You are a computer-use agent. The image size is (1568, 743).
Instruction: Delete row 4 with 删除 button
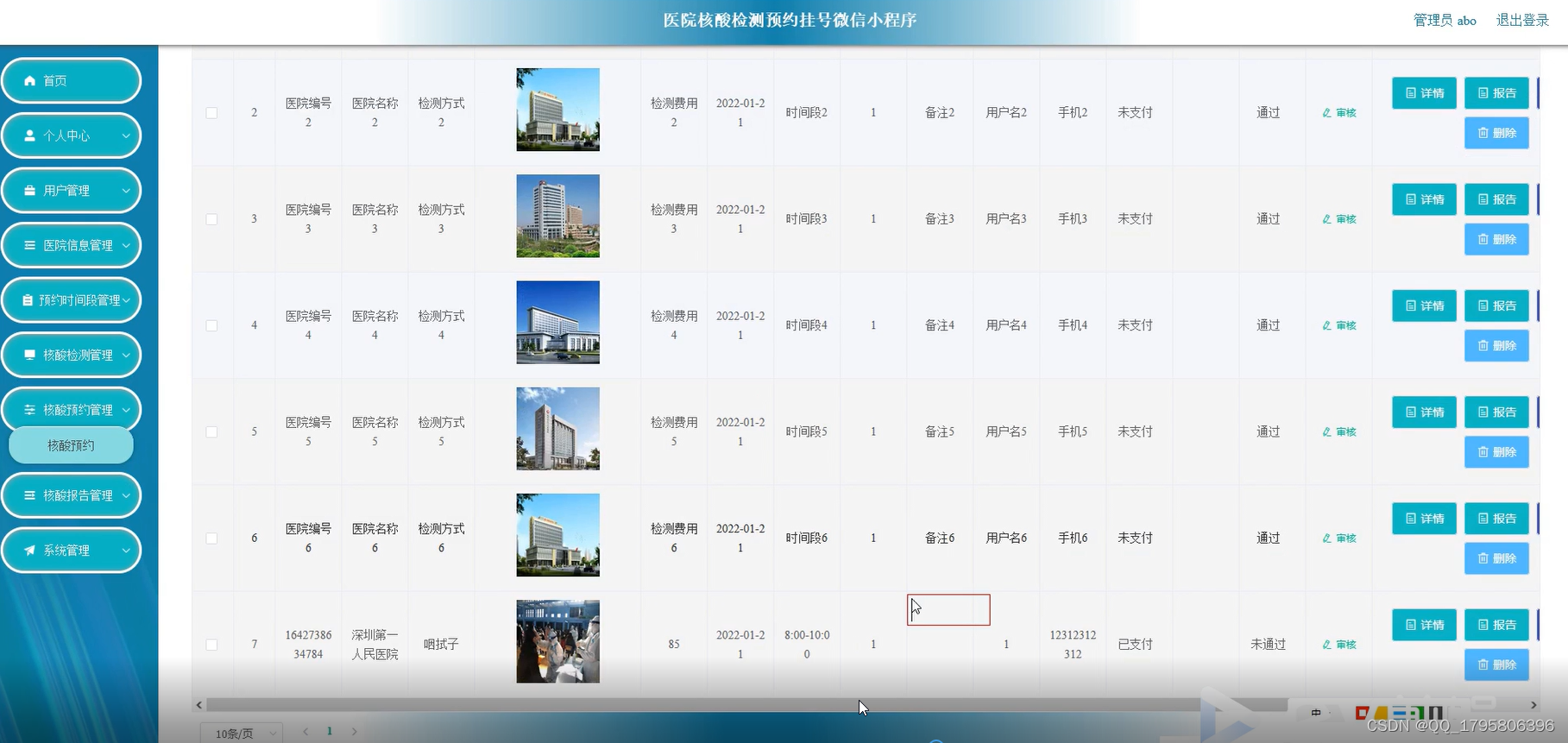pos(1497,345)
